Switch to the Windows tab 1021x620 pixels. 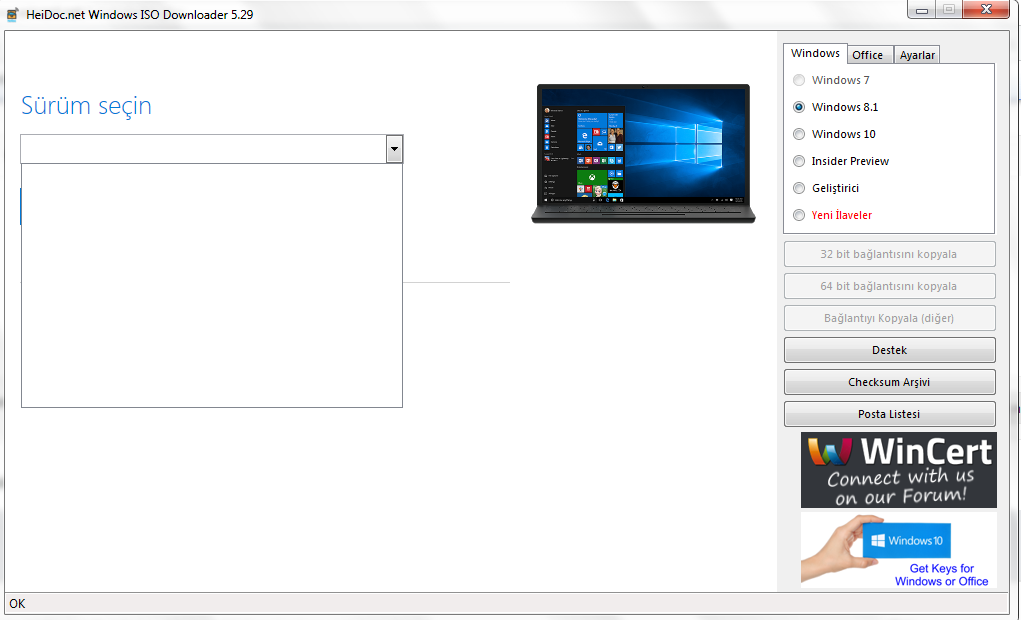[x=815, y=54]
